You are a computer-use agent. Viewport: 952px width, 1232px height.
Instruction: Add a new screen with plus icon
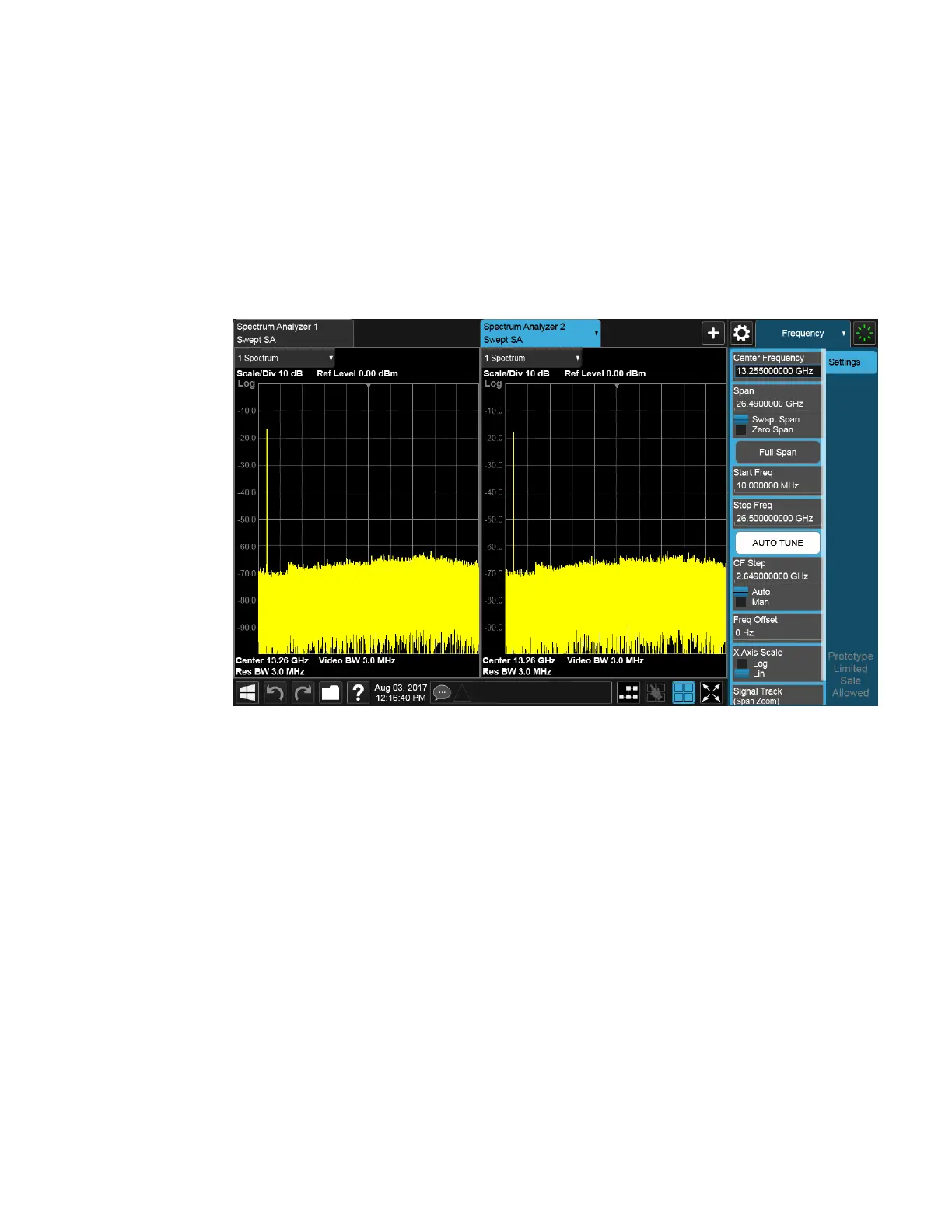point(713,333)
